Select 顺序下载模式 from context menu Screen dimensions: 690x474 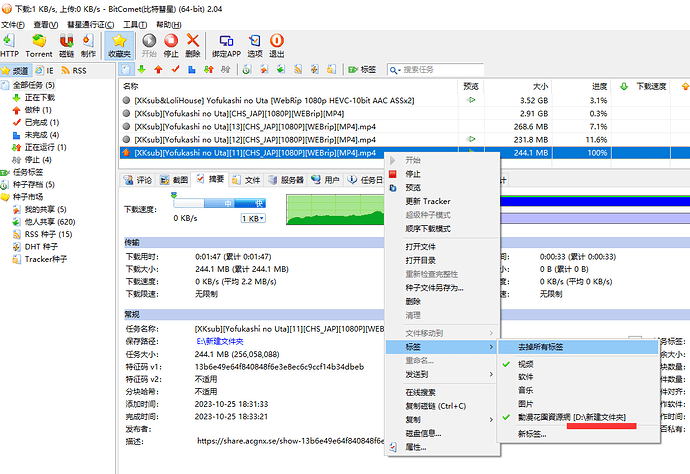point(428,229)
